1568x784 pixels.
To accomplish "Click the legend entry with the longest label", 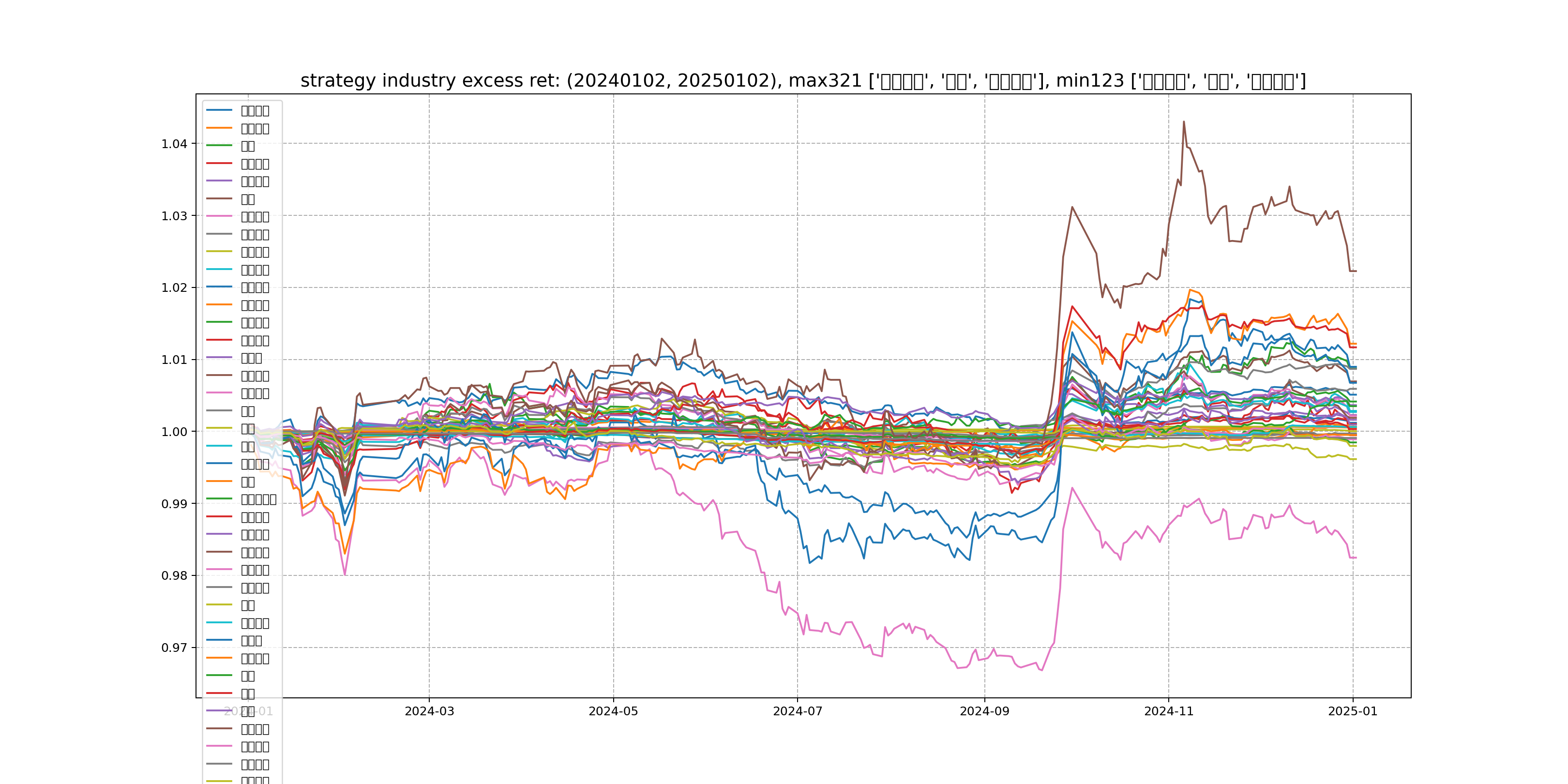I will pyautogui.click(x=258, y=499).
